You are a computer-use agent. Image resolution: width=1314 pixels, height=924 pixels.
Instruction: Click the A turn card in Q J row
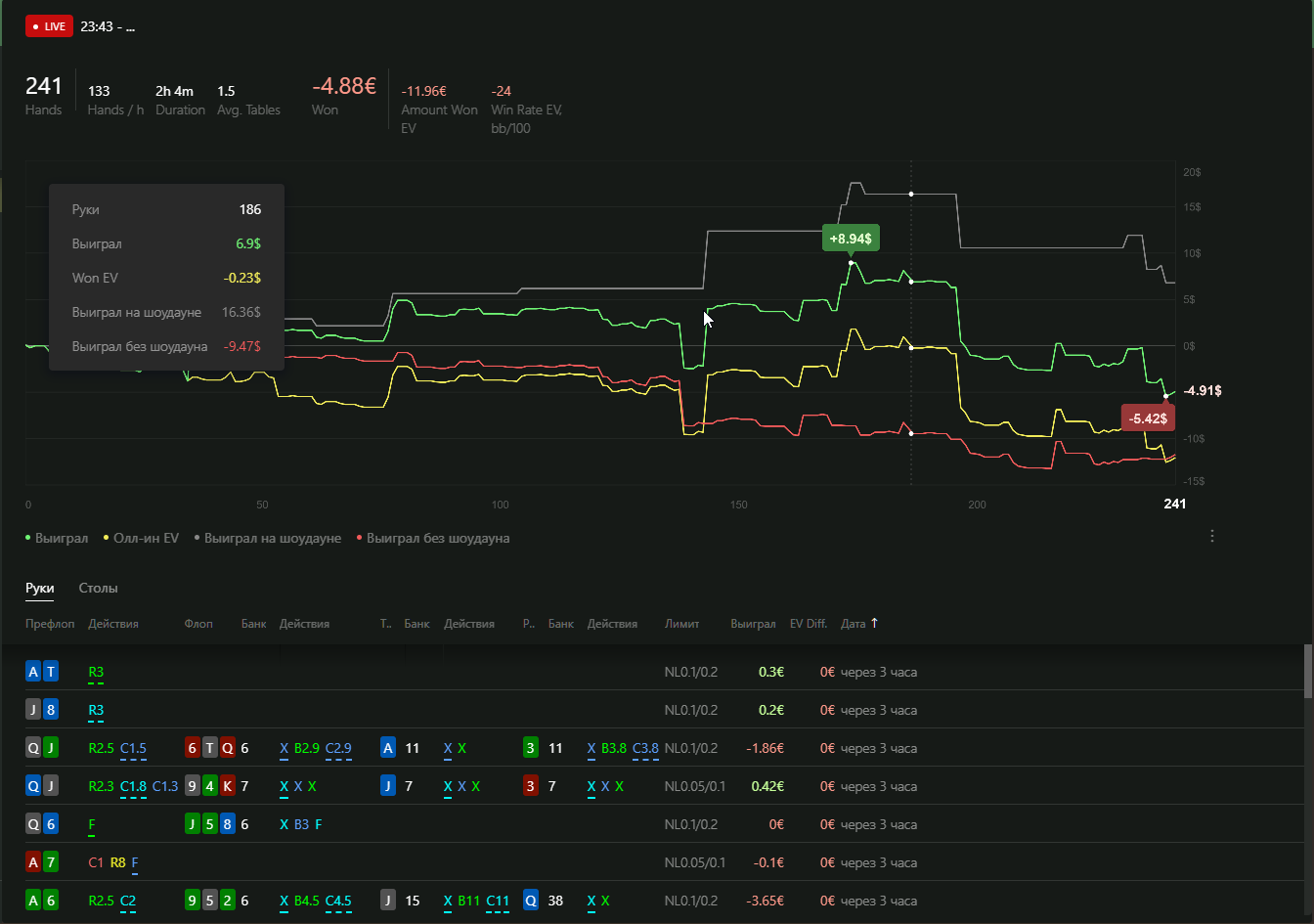click(x=388, y=748)
